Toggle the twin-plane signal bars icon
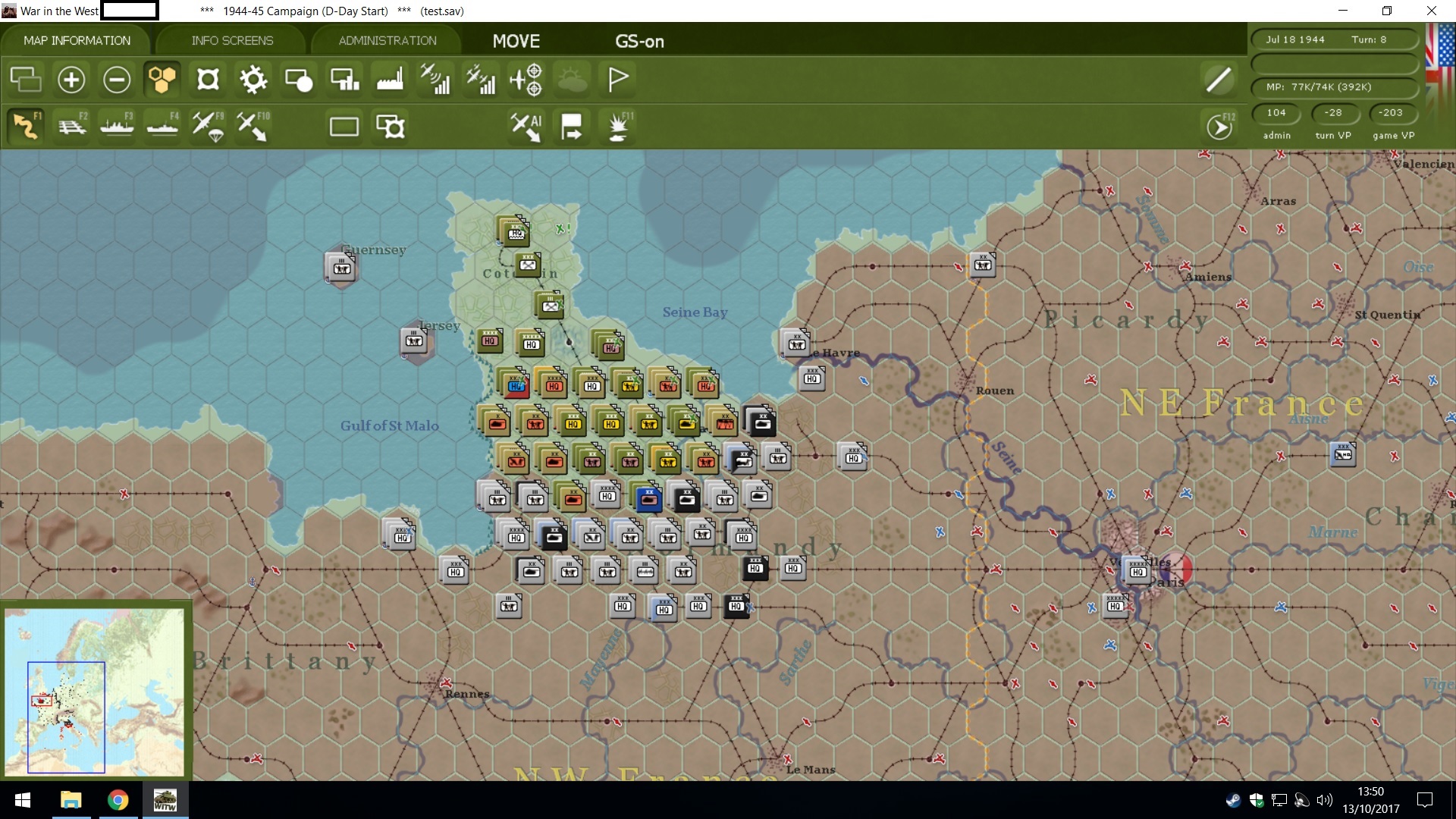This screenshot has width=1456, height=819. pos(481,79)
